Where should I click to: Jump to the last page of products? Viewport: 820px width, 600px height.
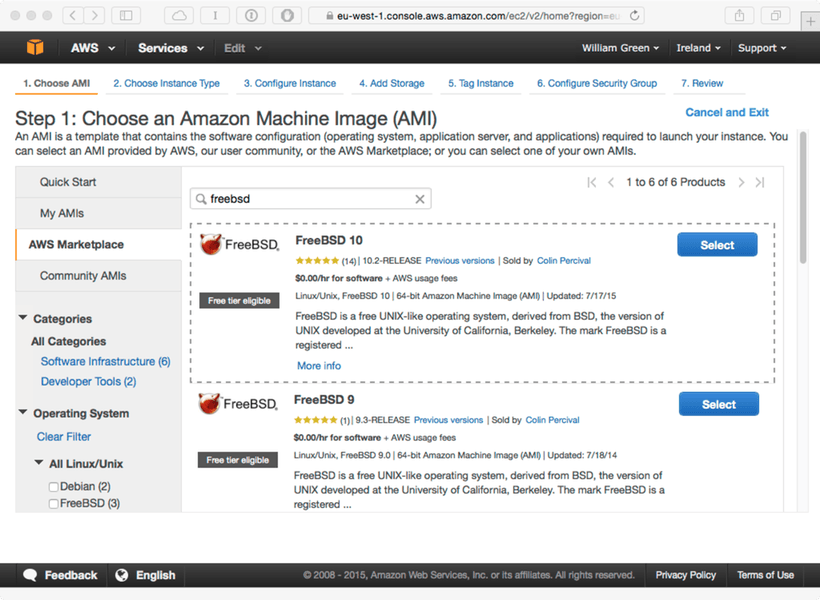(760, 182)
